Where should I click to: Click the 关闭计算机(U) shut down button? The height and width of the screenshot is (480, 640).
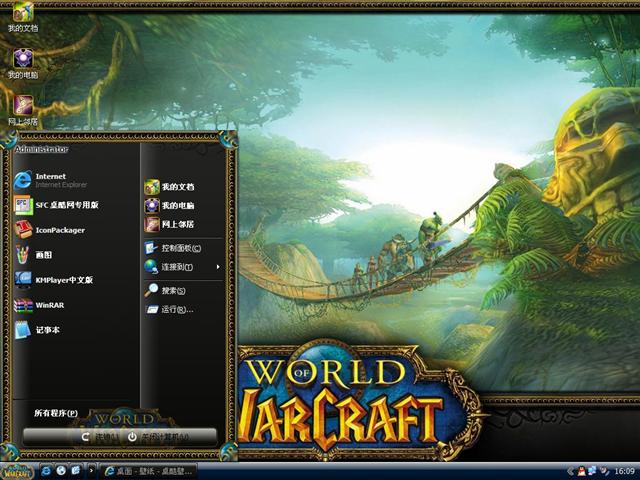(158, 437)
